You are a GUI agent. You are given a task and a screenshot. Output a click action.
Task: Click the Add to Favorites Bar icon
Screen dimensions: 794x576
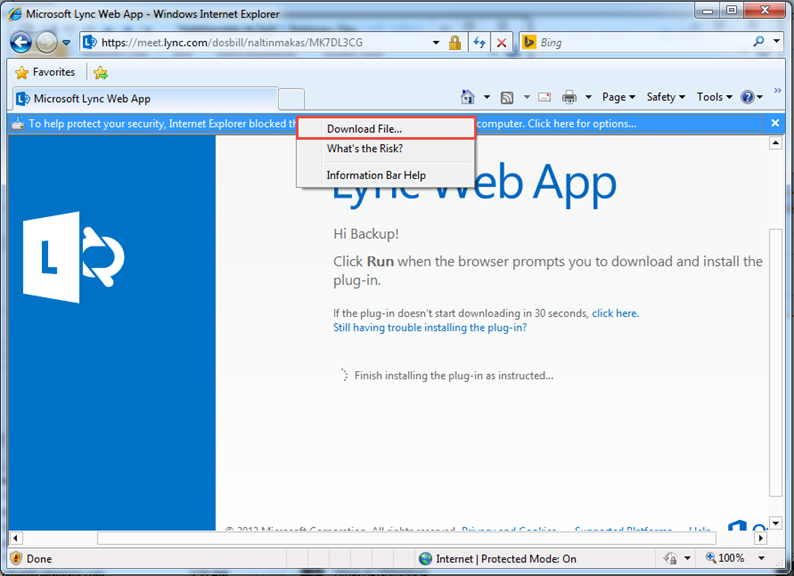(100, 73)
